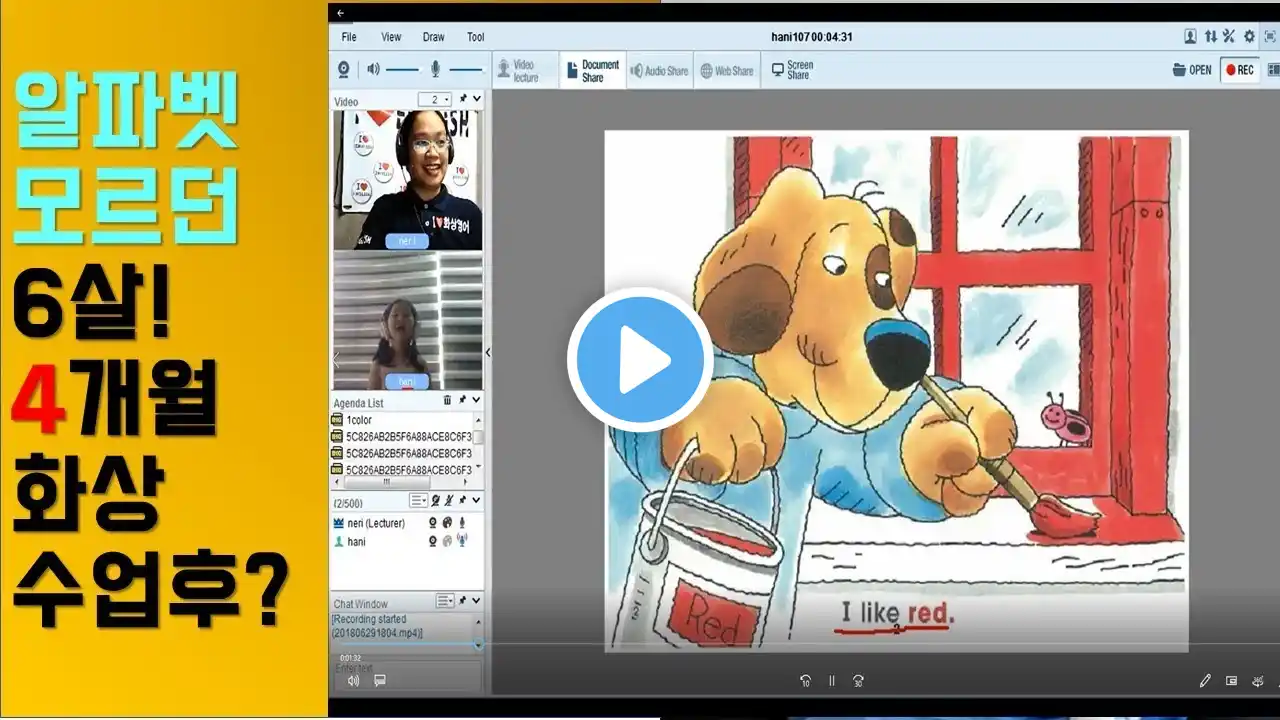
Task: Switch to Audio Share tab
Action: tap(660, 70)
